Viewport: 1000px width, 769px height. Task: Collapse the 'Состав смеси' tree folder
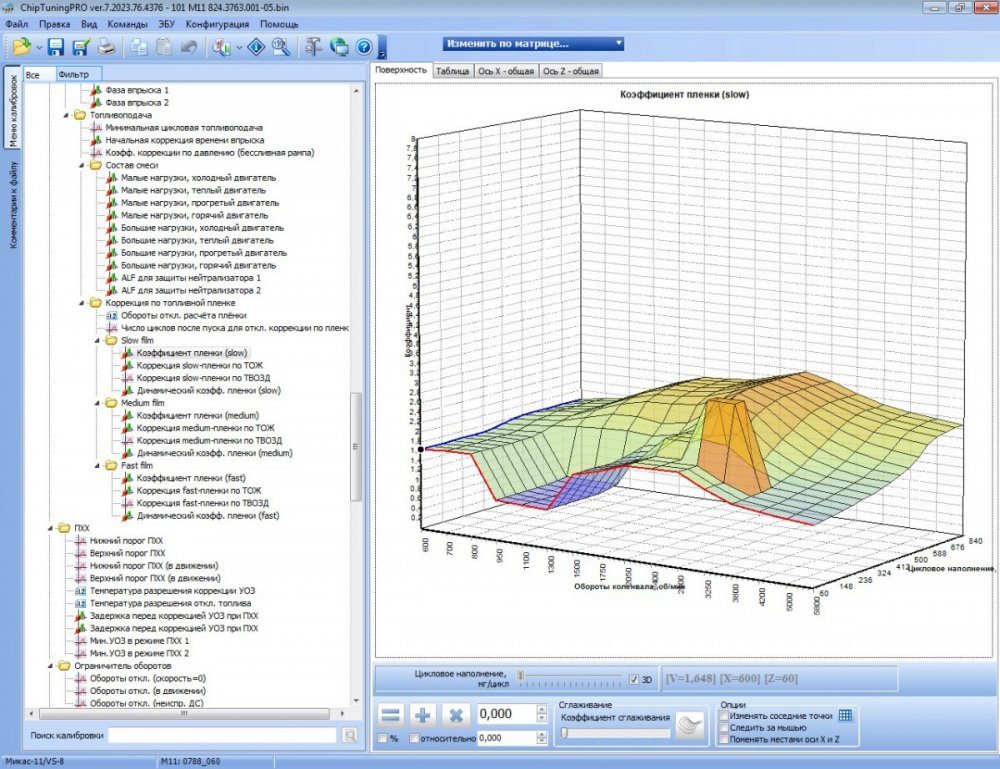[x=82, y=165]
